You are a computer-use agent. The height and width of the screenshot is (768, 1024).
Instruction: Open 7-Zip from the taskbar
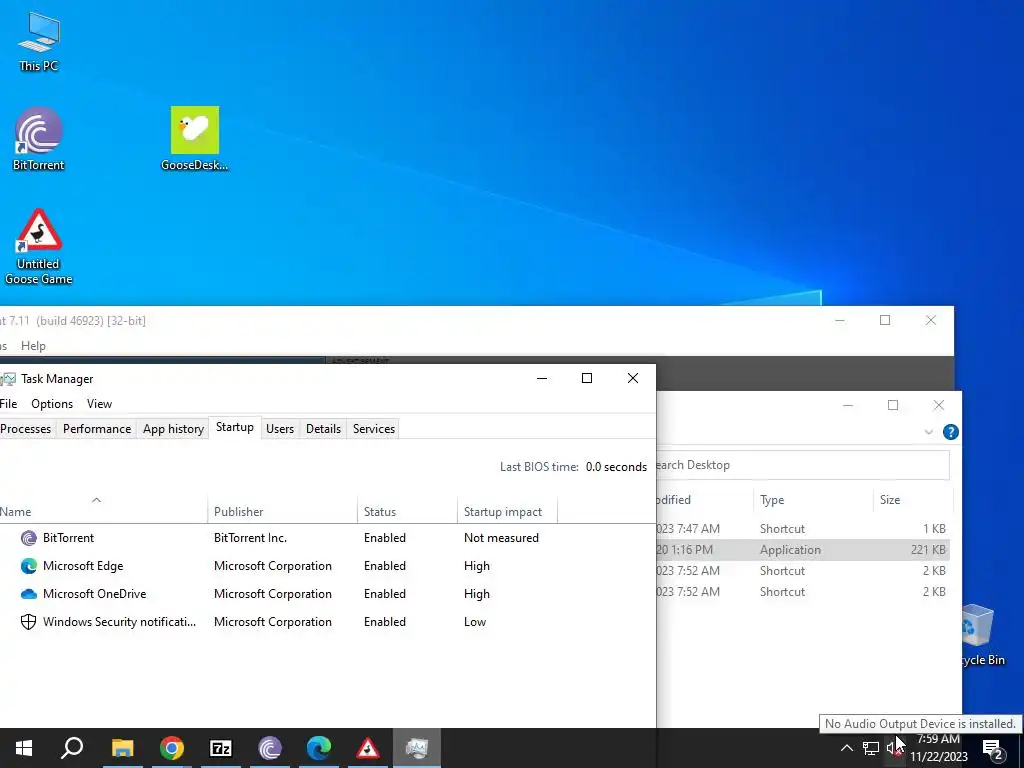pos(221,748)
